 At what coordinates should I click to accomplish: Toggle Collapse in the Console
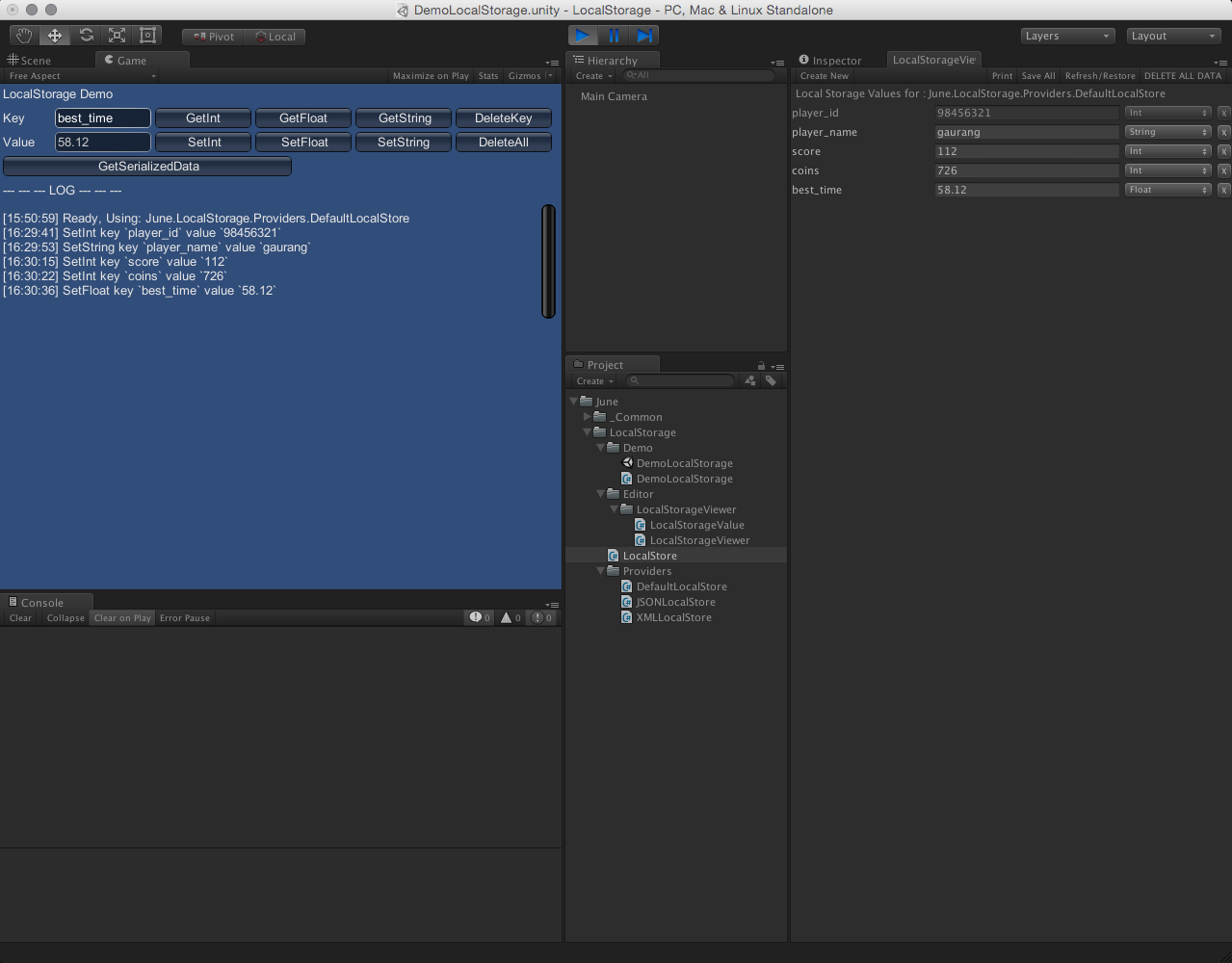pyautogui.click(x=66, y=618)
